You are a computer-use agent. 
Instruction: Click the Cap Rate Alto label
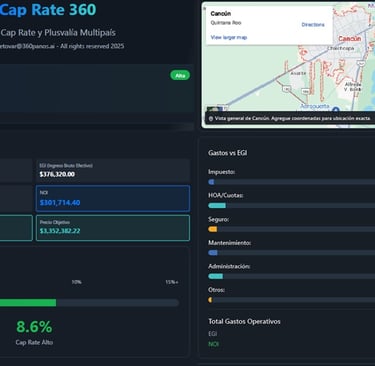coord(34,342)
